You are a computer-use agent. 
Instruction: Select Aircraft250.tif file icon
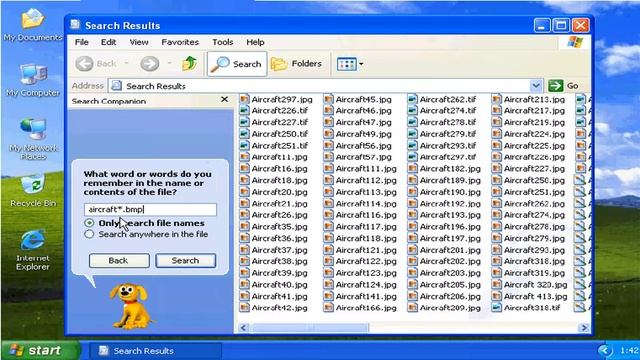(244, 134)
